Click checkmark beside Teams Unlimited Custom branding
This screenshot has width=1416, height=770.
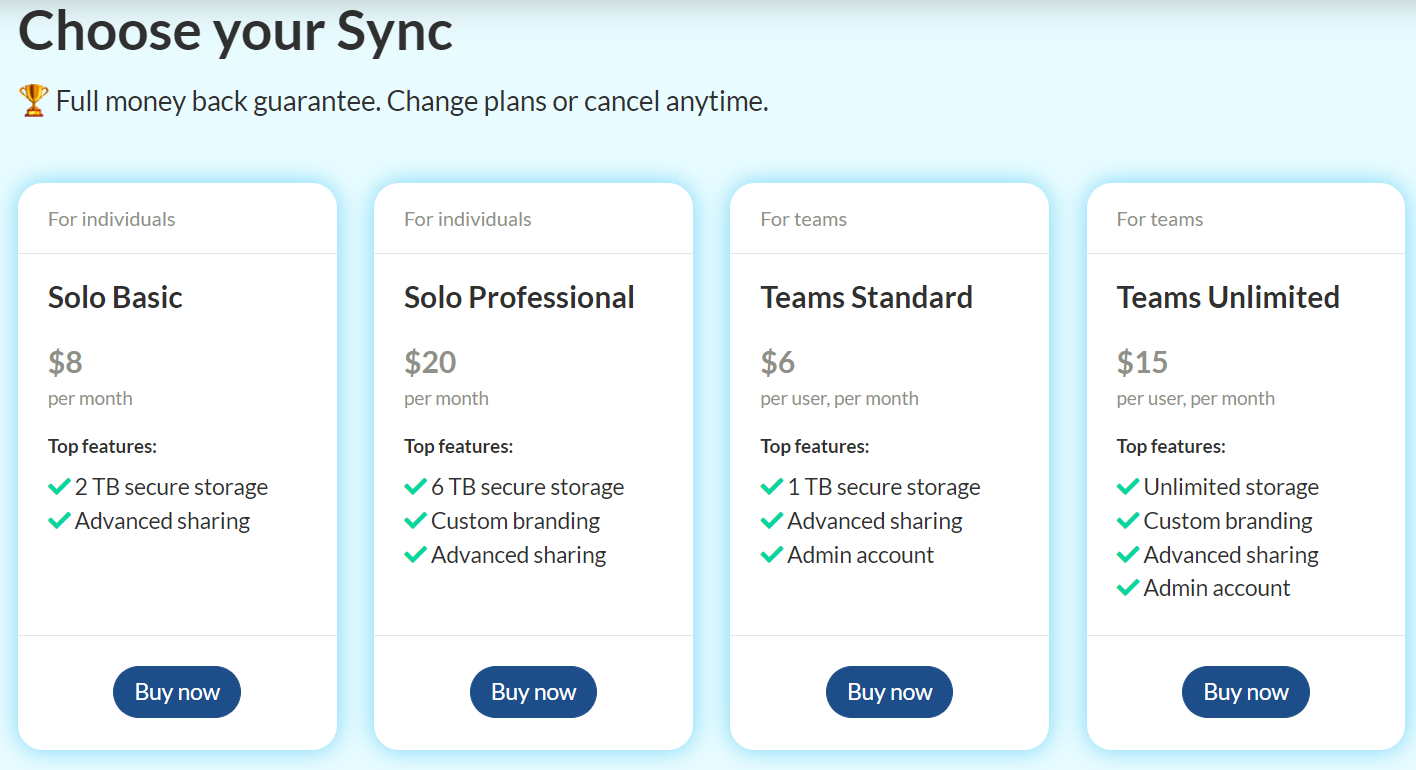pyautogui.click(x=1128, y=521)
